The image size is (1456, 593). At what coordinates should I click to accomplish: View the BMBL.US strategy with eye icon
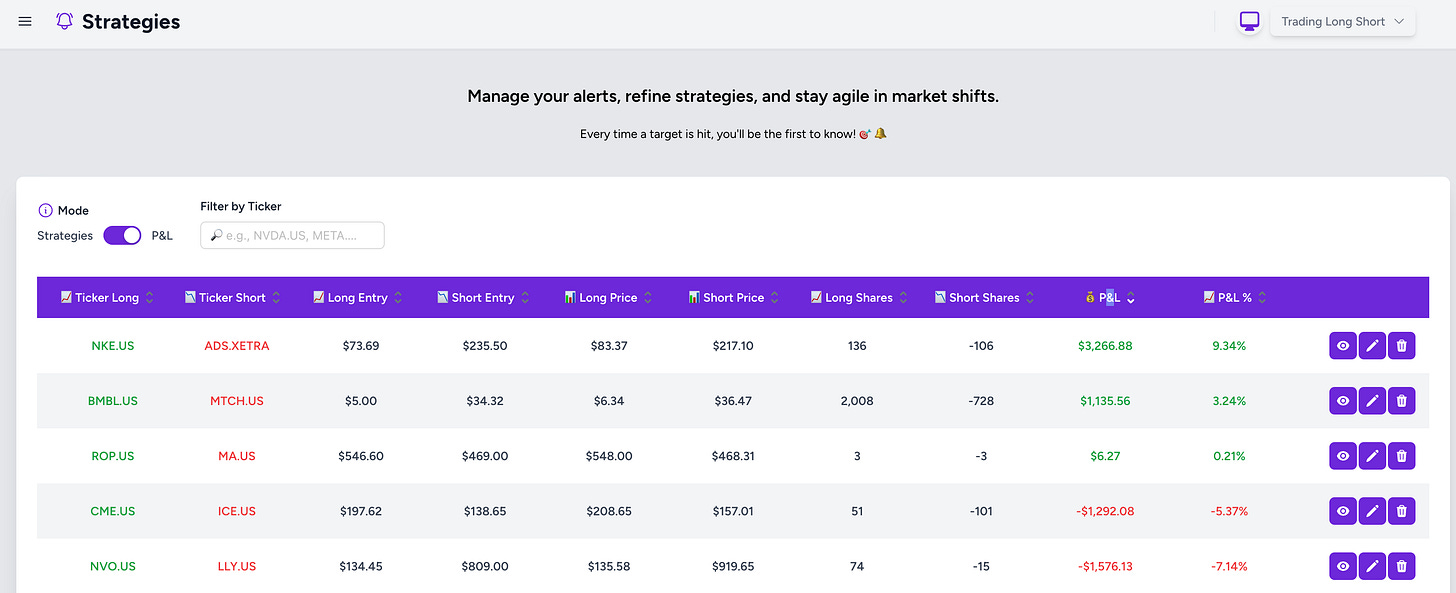[x=1343, y=401]
